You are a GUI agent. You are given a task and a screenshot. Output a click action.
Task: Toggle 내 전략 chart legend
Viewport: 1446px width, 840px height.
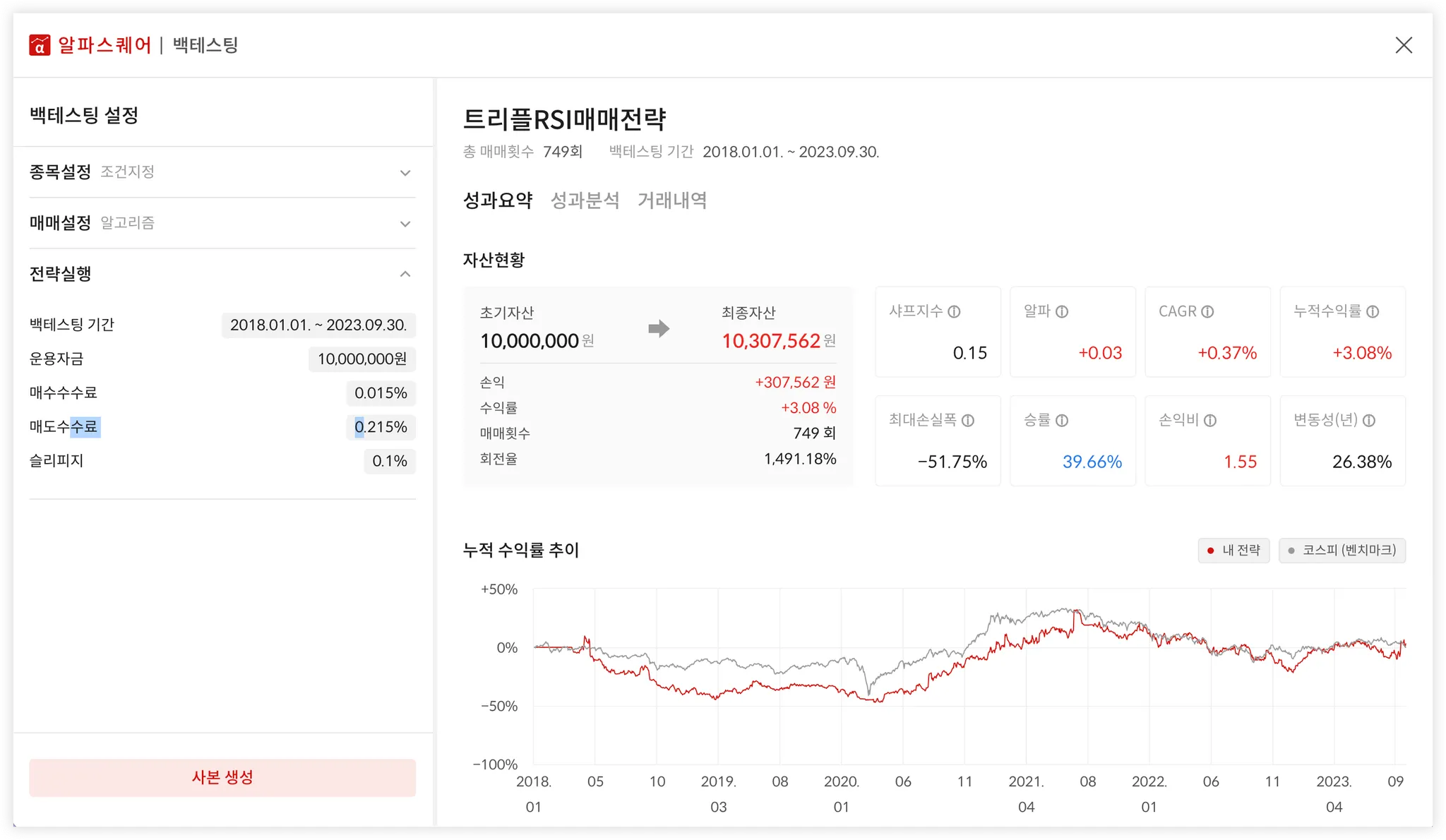[1233, 550]
